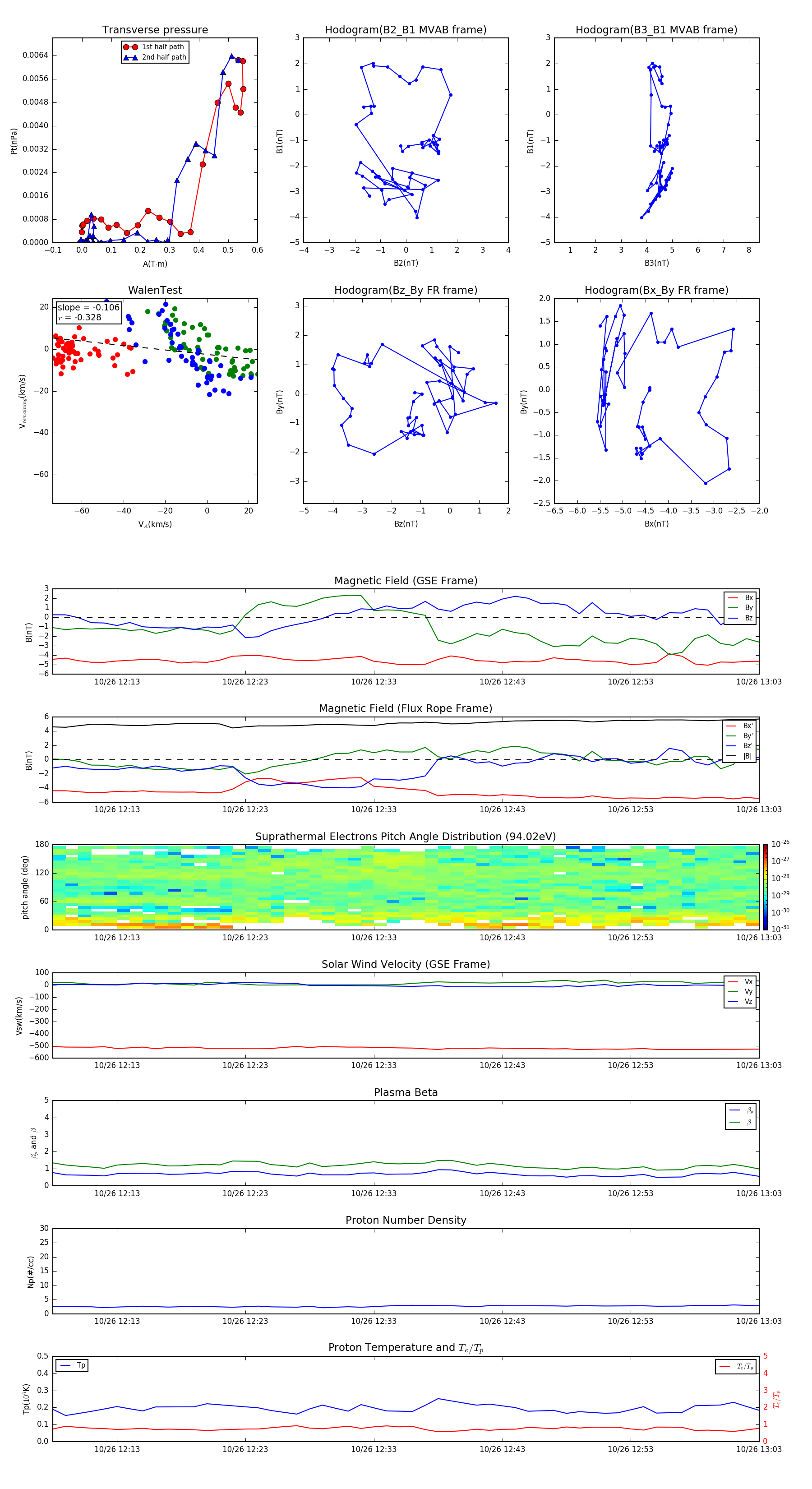This screenshot has height=1489, width=812.
Task: Select "By" in the GSE field legend
Action: [x=741, y=607]
